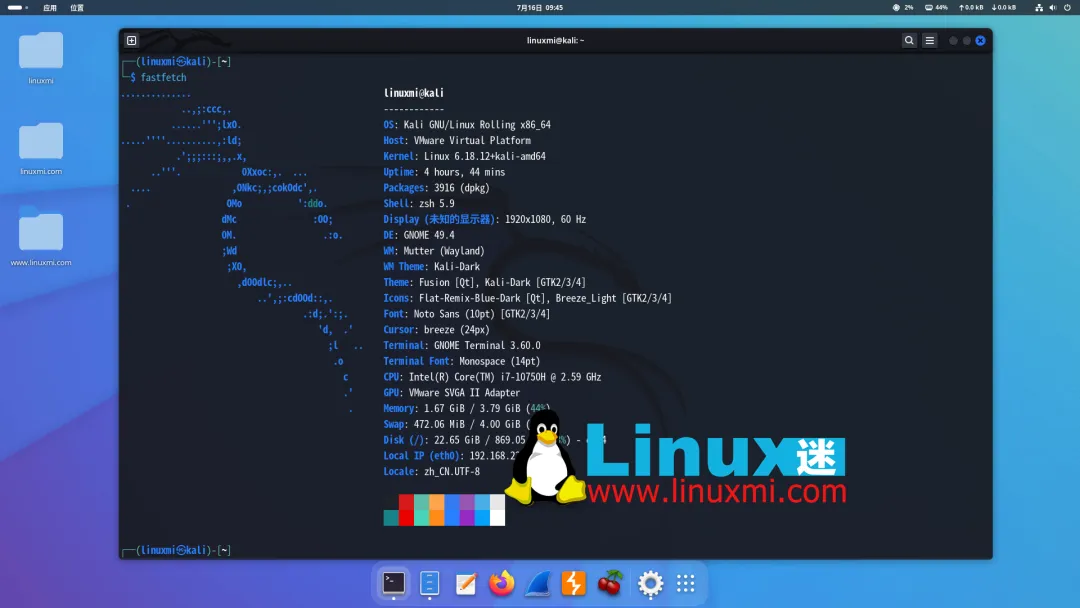
Task: Launch Firefox from the dock
Action: coord(501,583)
